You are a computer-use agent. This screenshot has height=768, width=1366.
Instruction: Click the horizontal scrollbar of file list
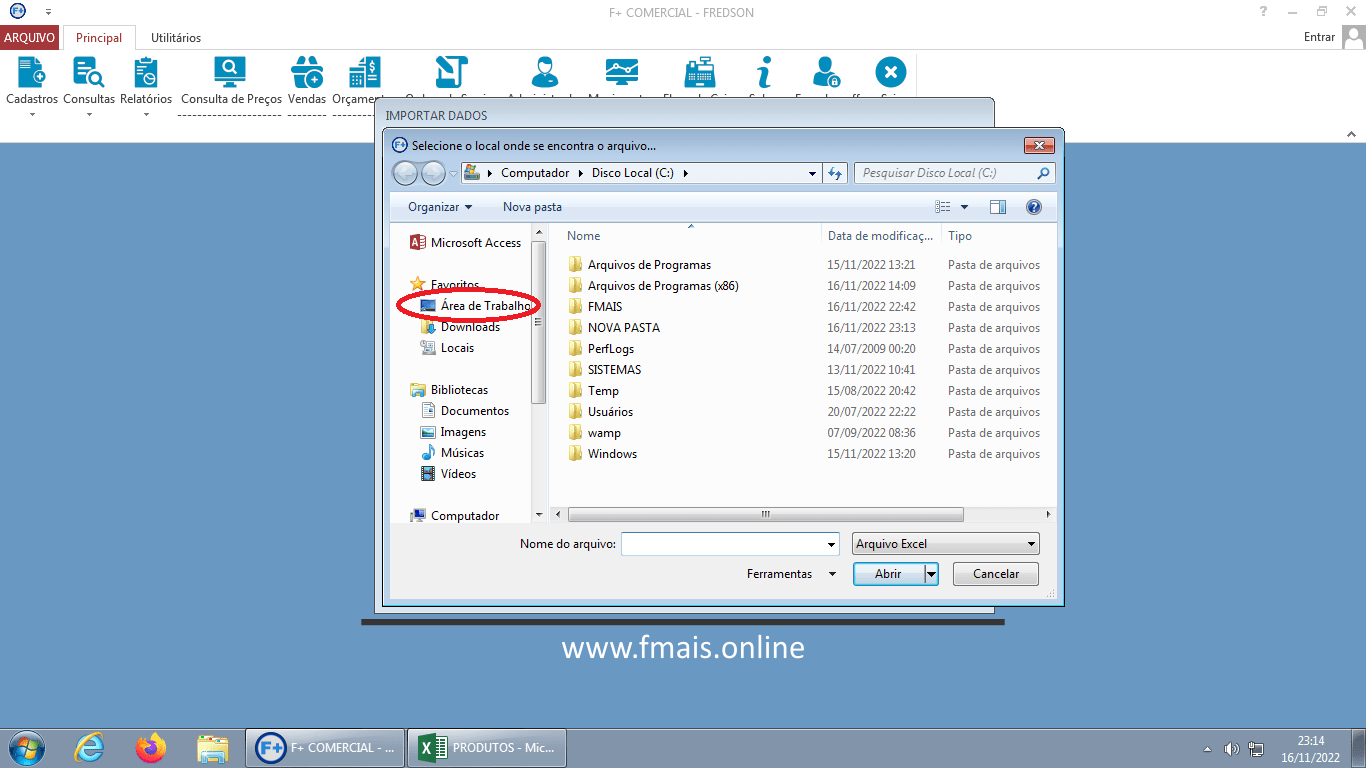click(x=765, y=515)
